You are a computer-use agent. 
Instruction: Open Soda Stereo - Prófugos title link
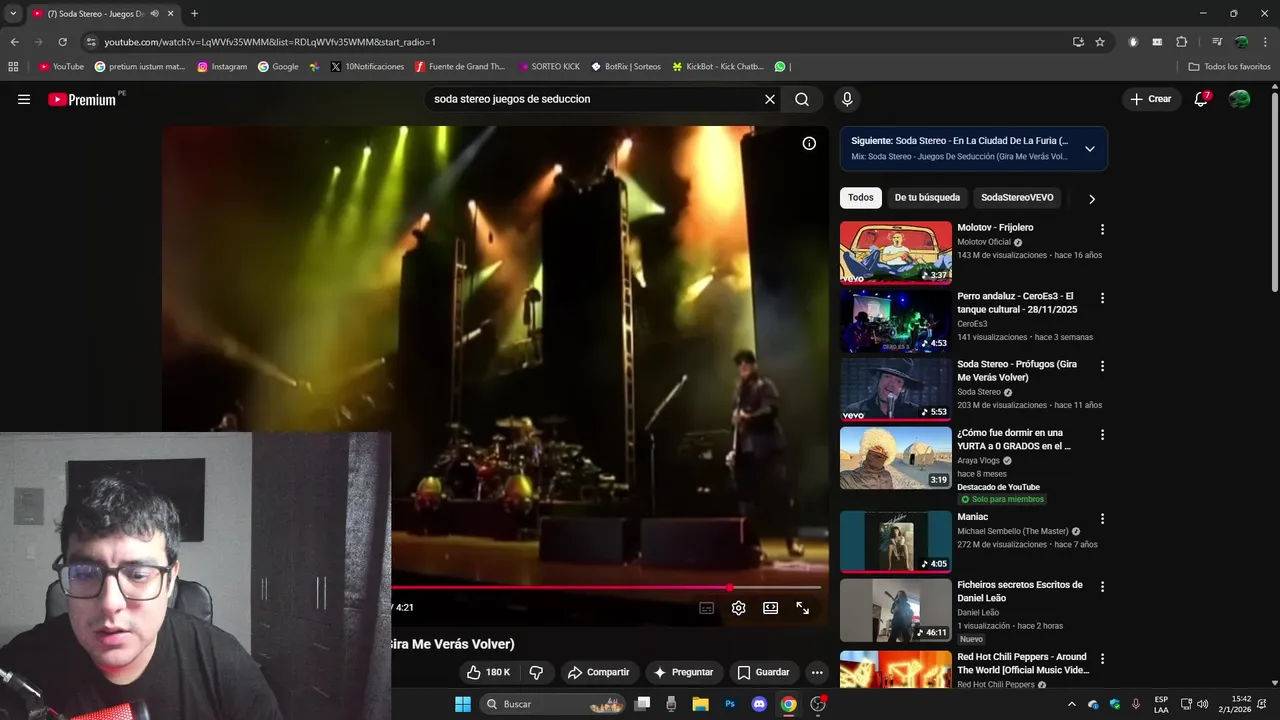click(x=1017, y=371)
